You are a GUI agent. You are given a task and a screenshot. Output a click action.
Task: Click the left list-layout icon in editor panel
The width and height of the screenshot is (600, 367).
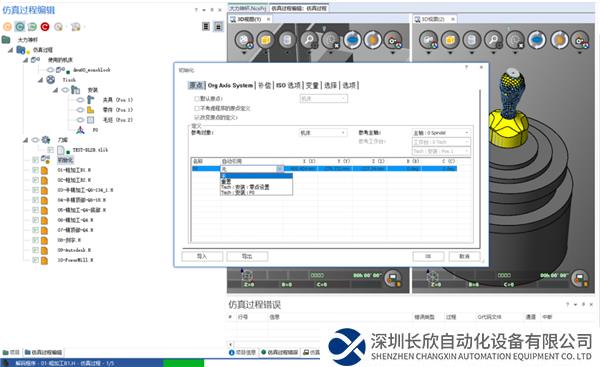206,26
